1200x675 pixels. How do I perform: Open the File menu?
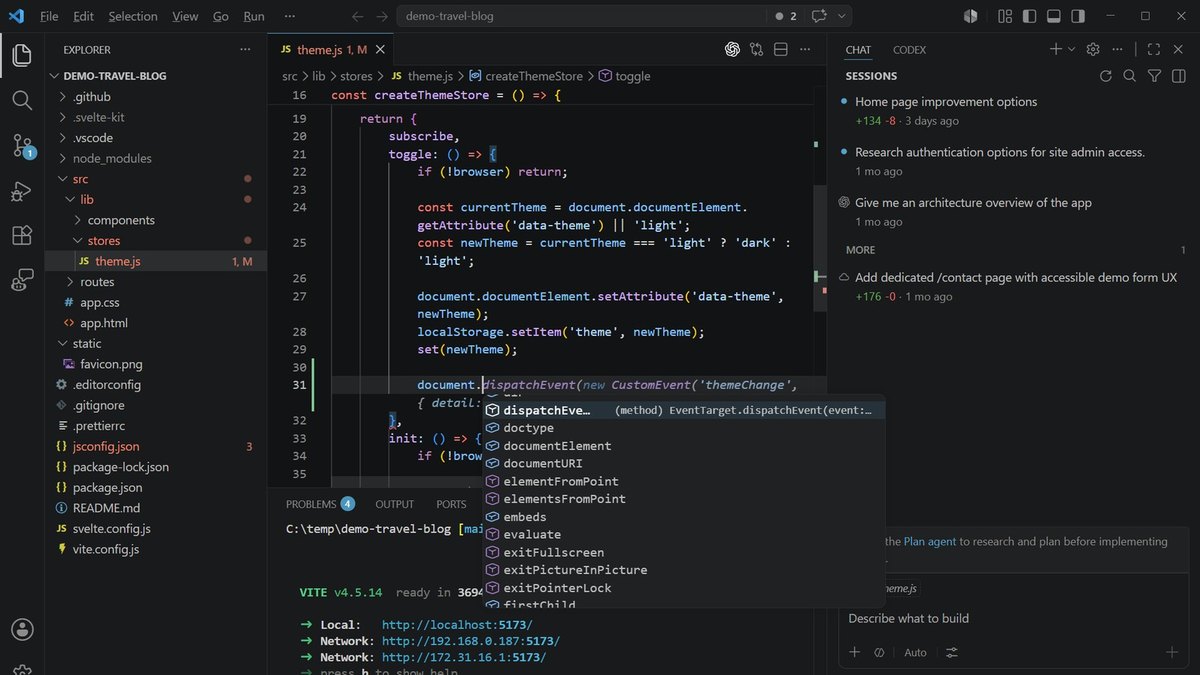pyautogui.click(x=49, y=16)
